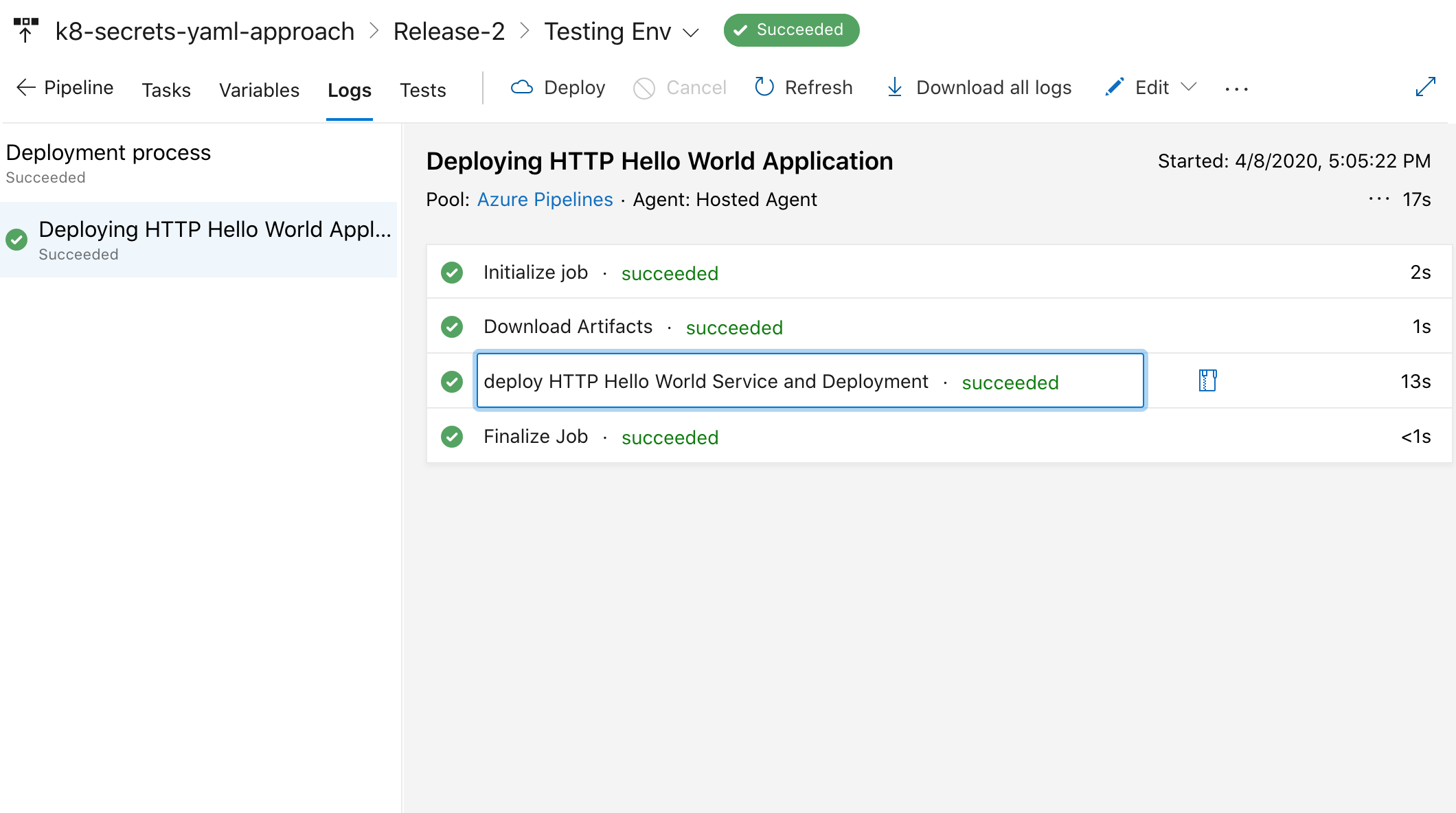Switch to the Variables tab
The image size is (1456, 813).
259,90
